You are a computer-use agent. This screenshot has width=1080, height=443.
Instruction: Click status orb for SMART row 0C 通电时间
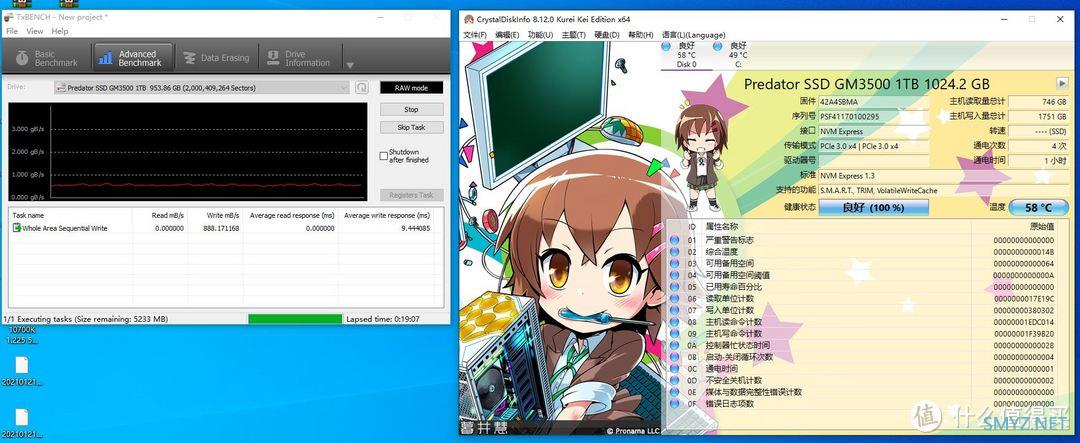(x=675, y=369)
